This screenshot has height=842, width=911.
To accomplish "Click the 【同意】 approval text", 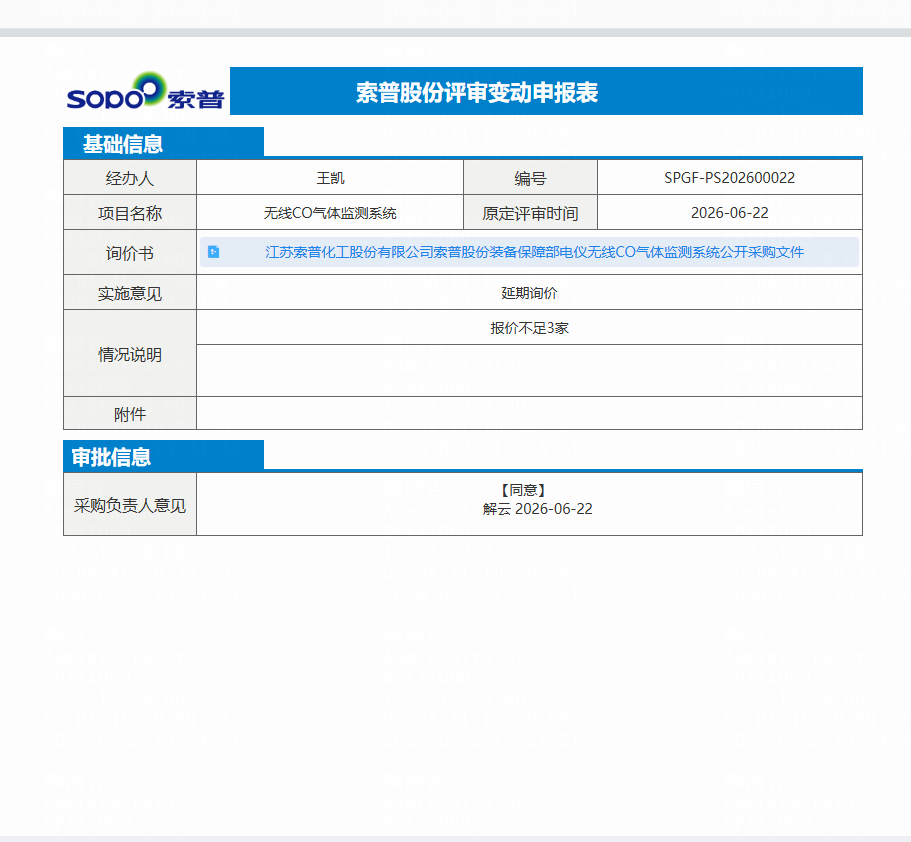I will coord(523,490).
